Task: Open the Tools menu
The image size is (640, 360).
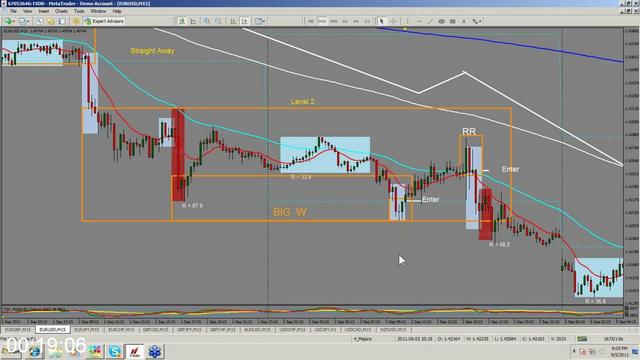Action: point(79,11)
